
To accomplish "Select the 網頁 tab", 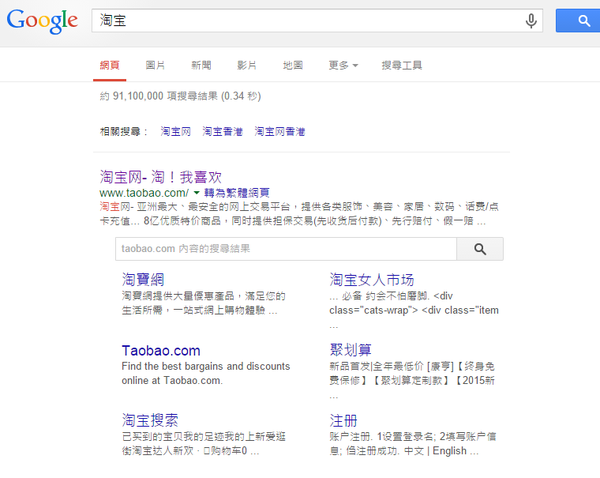I will point(109,65).
